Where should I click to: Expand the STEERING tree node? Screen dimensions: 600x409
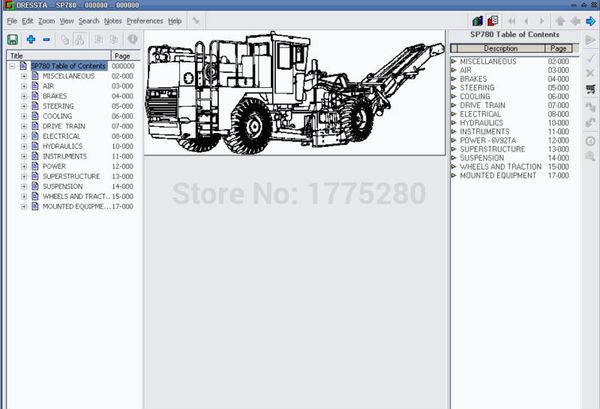(x=24, y=106)
